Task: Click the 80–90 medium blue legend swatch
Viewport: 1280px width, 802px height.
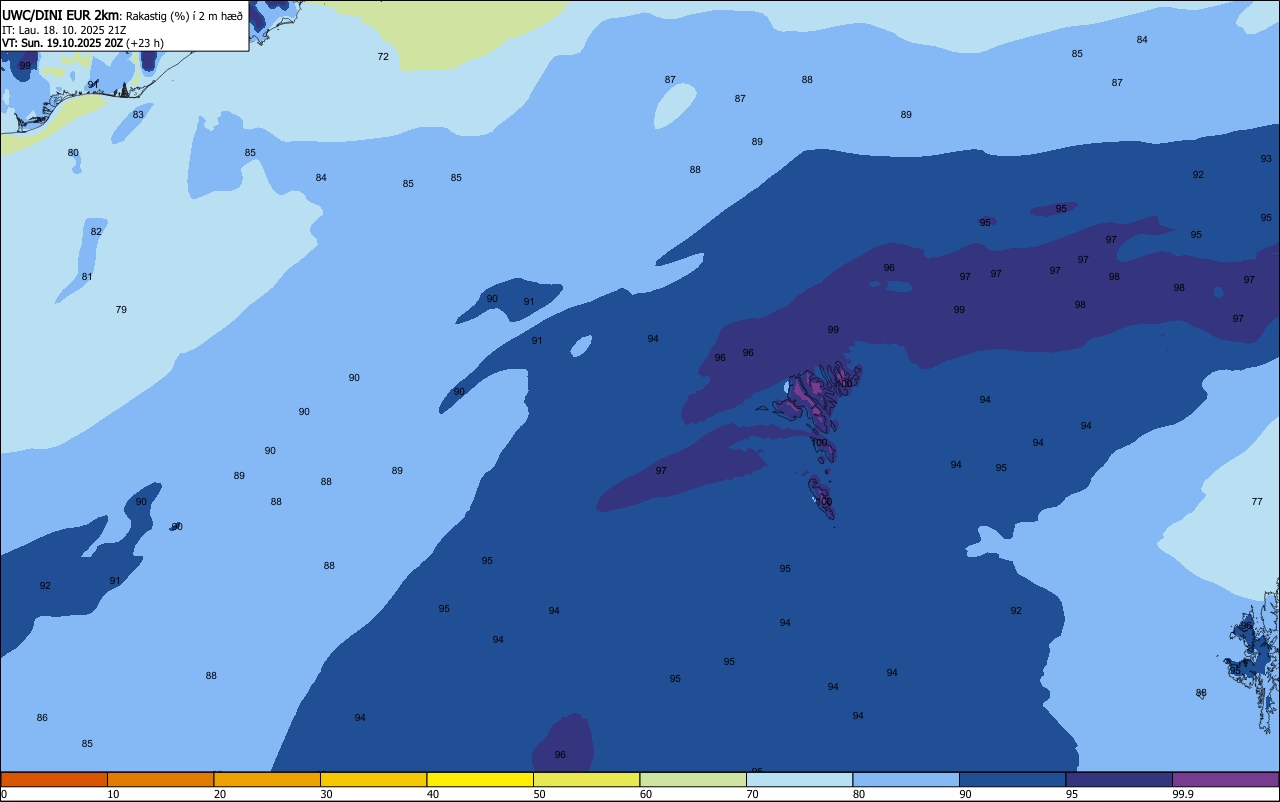Action: click(x=906, y=779)
